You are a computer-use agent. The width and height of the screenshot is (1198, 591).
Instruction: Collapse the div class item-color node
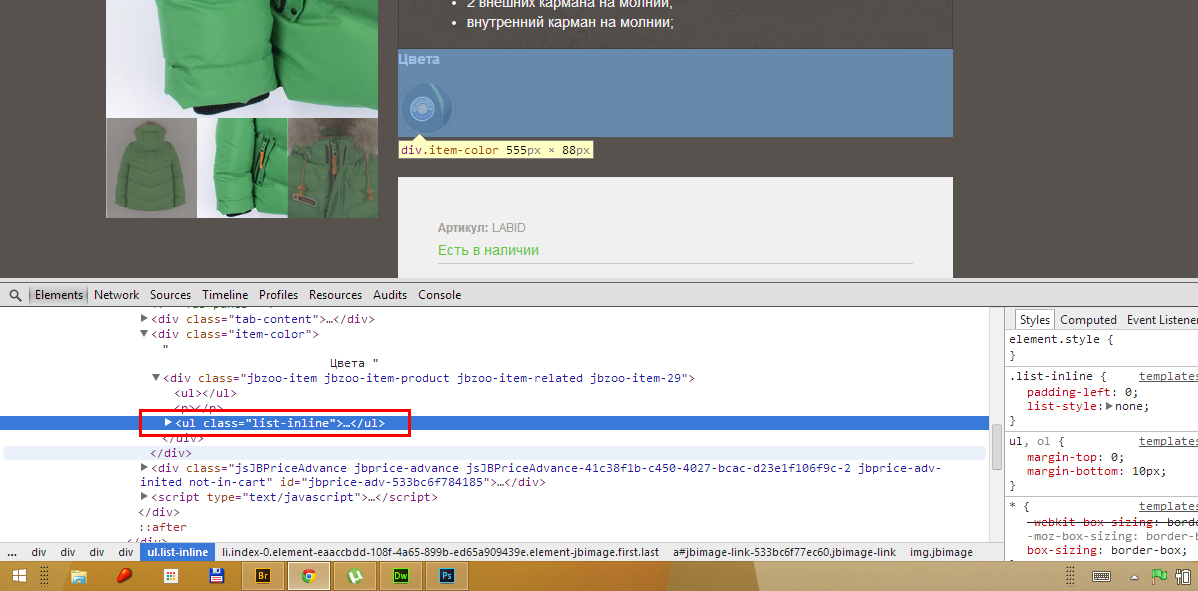click(144, 334)
